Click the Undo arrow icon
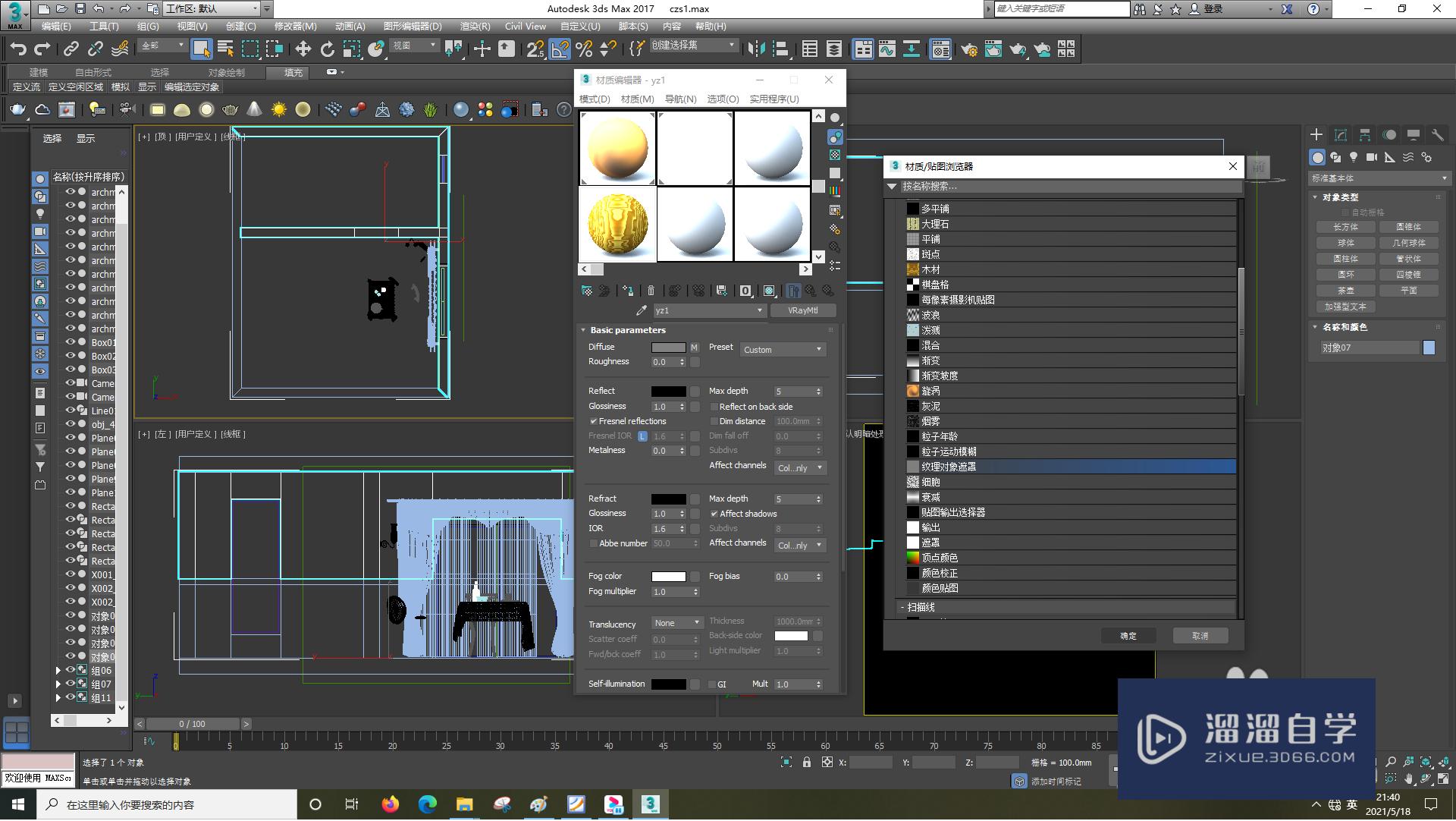Screen dimensions: 1456x821 click(18, 49)
